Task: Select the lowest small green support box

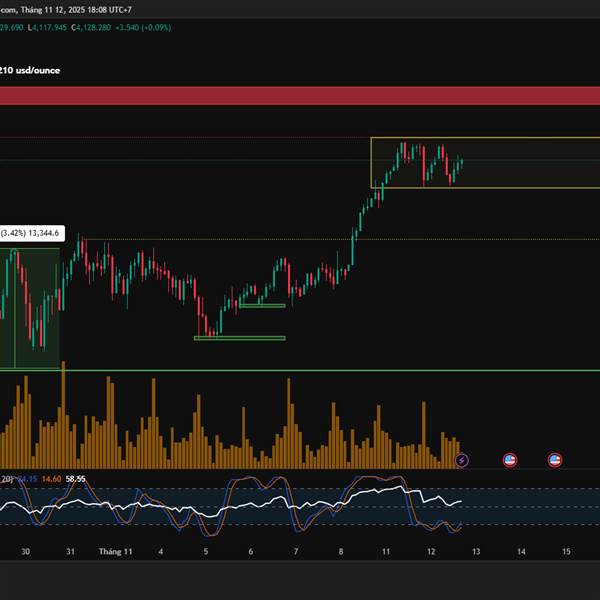Action: (x=240, y=338)
